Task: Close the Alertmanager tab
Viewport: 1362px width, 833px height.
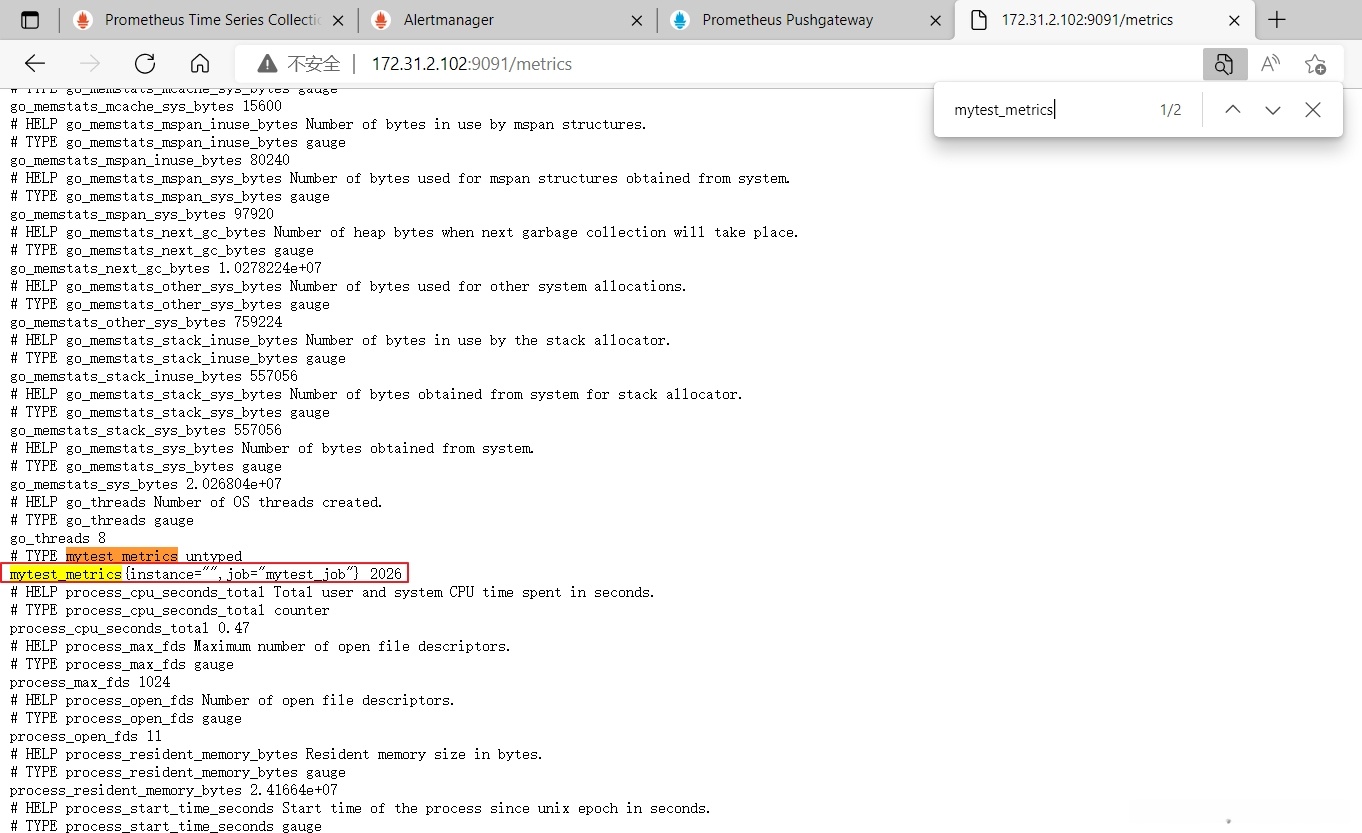Action: tap(636, 20)
